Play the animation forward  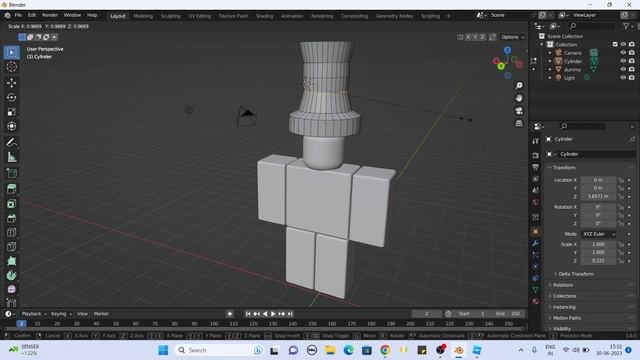tap(273, 313)
